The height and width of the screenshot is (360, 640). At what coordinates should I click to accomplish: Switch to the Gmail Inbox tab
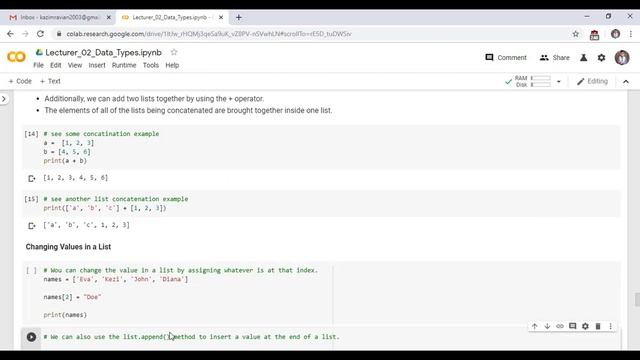click(x=57, y=18)
